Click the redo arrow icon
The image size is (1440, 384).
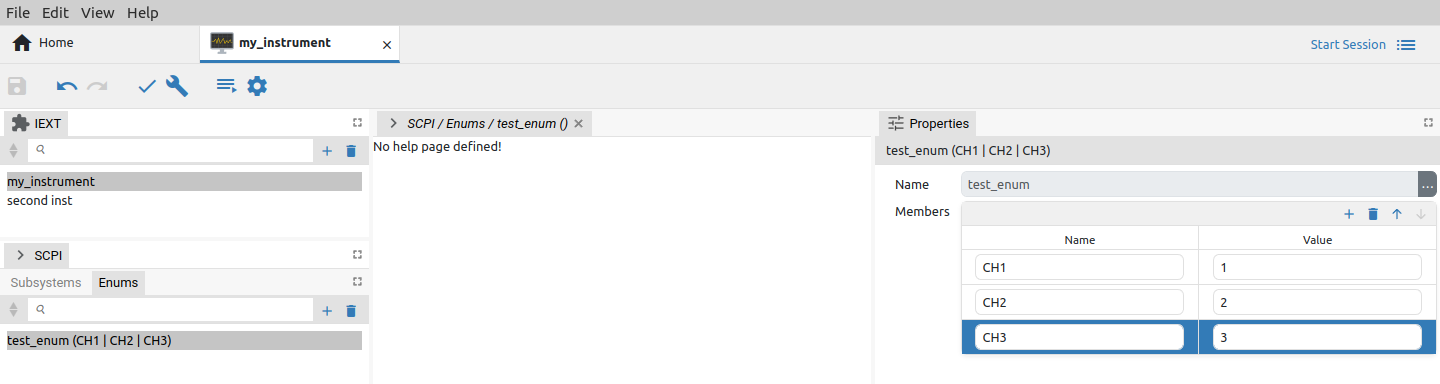click(97, 86)
